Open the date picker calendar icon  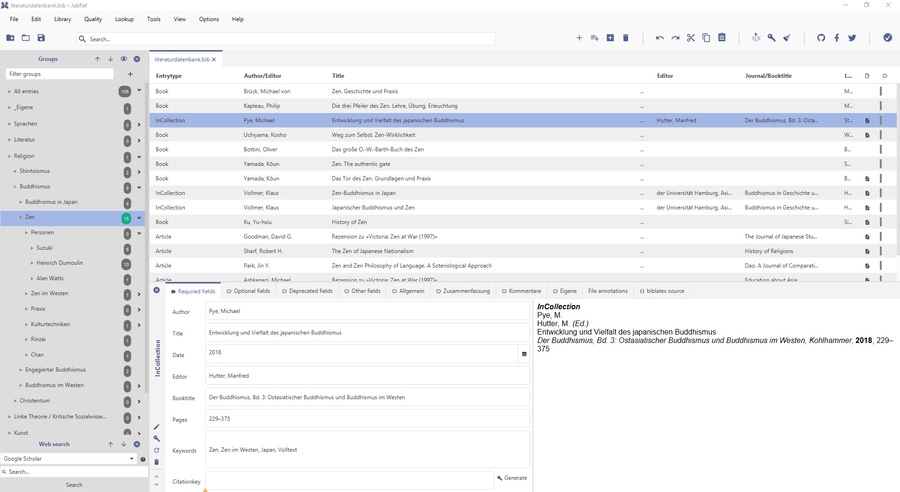pyautogui.click(x=524, y=354)
